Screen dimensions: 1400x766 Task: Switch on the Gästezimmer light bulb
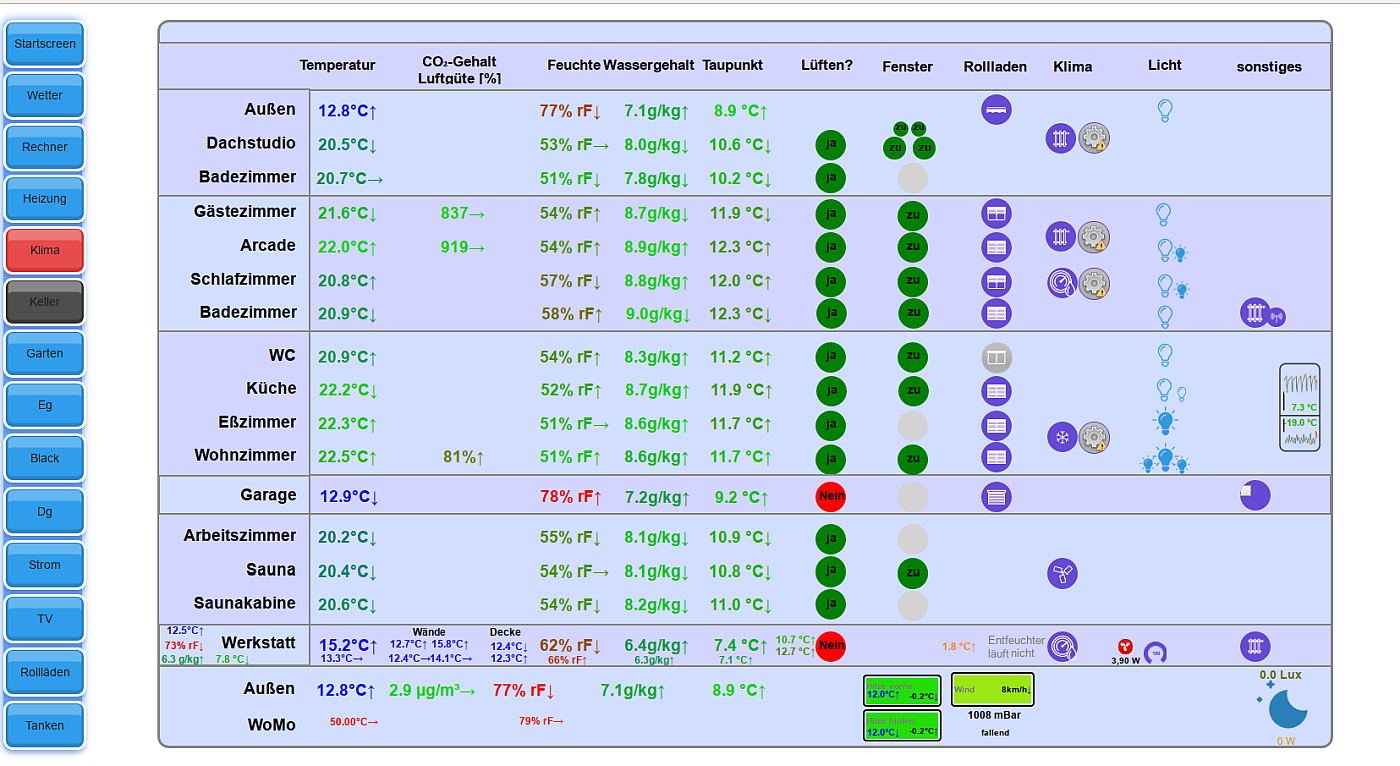1163,214
